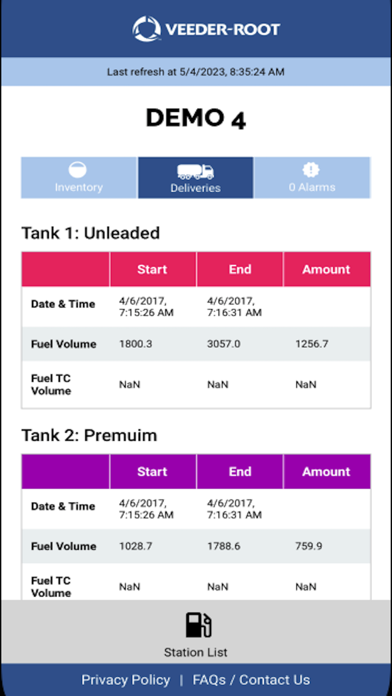Image resolution: width=392 pixels, height=696 pixels.
Task: Open the 0 Alarms tab
Action: pos(313,178)
